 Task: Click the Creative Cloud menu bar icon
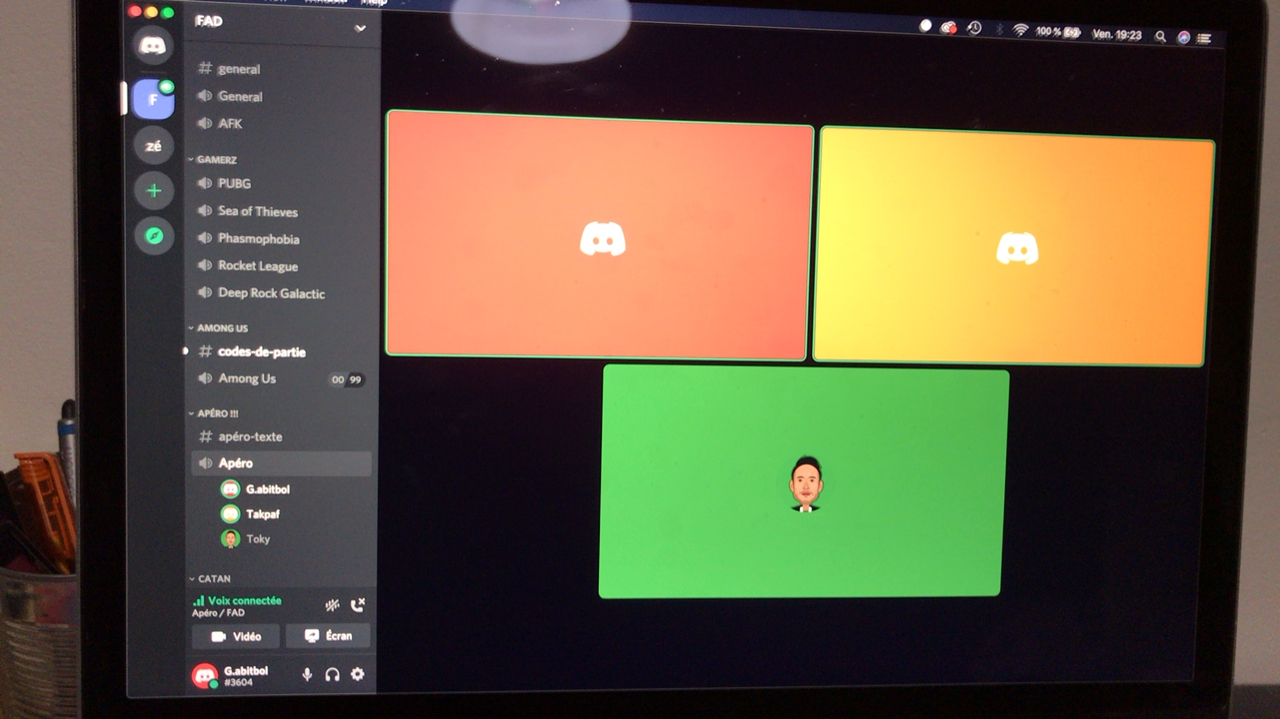click(x=949, y=28)
